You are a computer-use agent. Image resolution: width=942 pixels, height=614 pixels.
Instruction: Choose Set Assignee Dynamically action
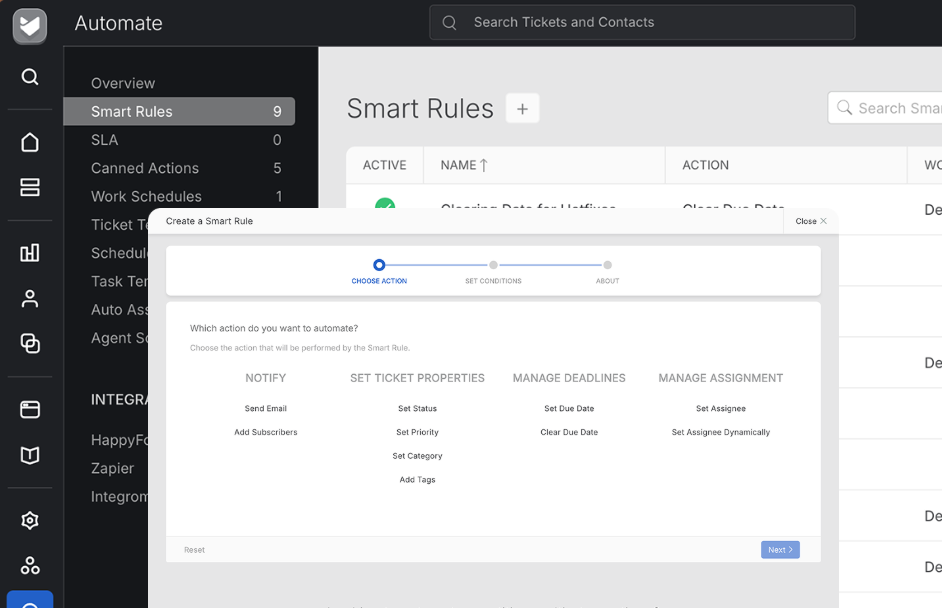pyautogui.click(x=720, y=432)
